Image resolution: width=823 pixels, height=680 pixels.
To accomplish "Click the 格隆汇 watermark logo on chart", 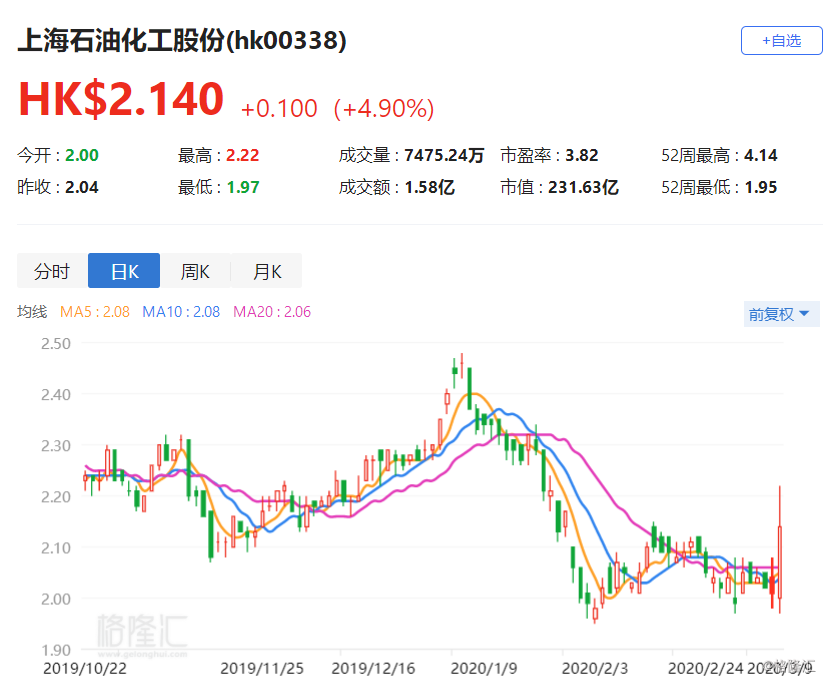I will click(141, 633).
